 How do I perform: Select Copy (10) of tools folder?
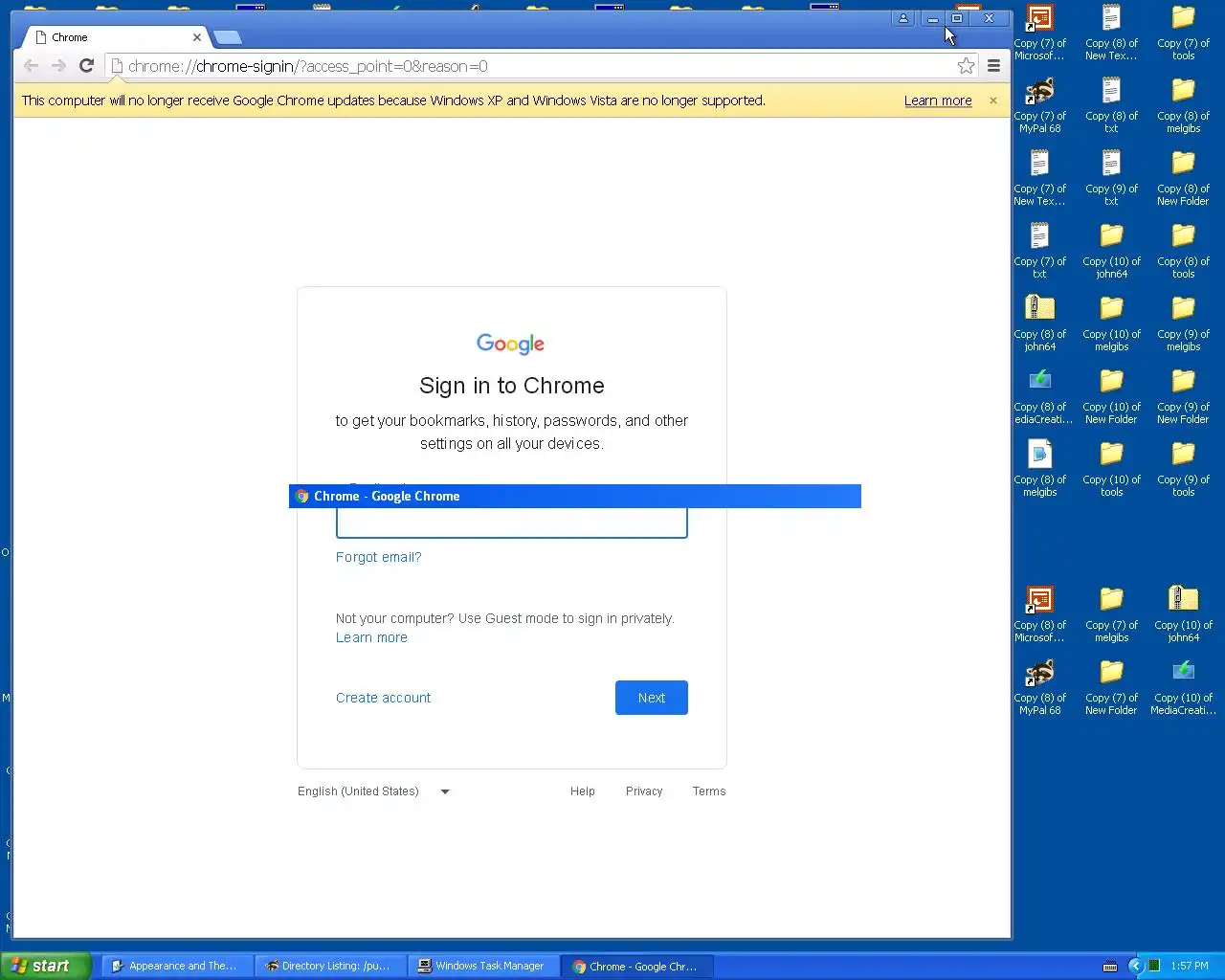coord(1111,470)
